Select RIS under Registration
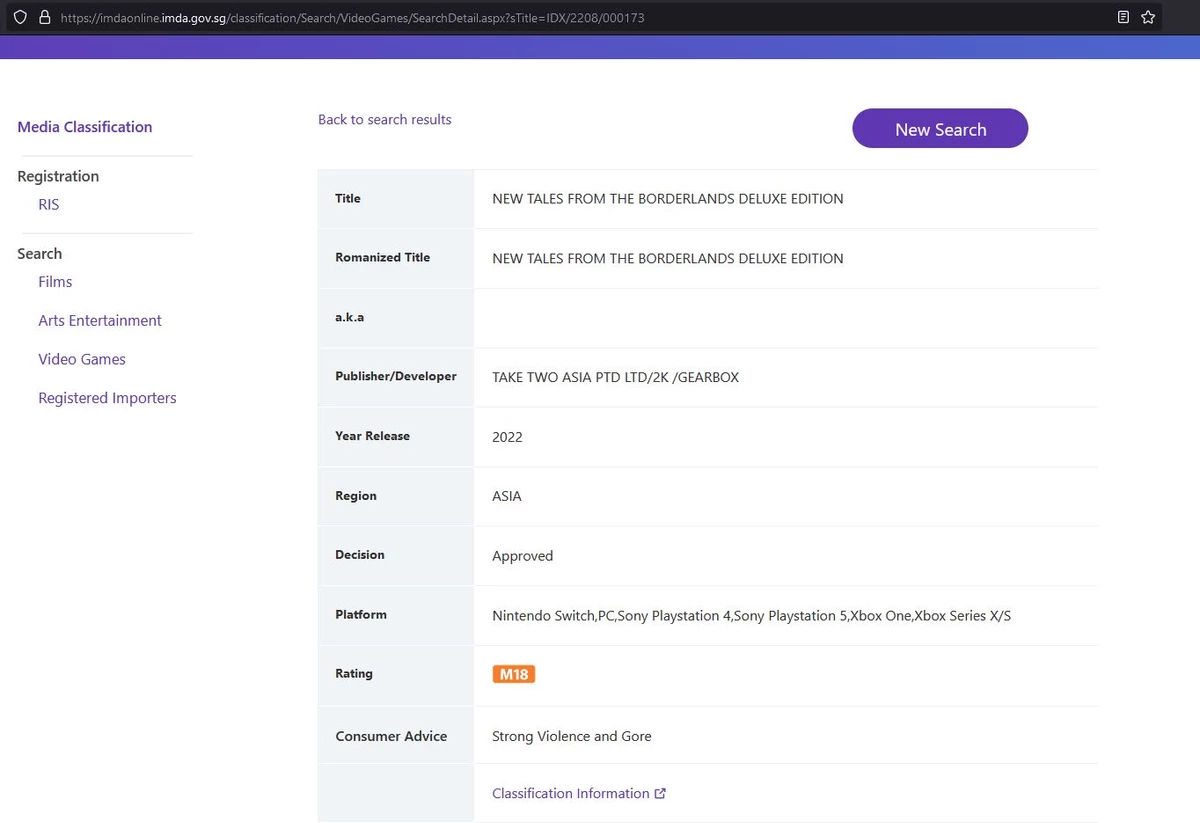The image size is (1200, 823). pyautogui.click(x=49, y=204)
